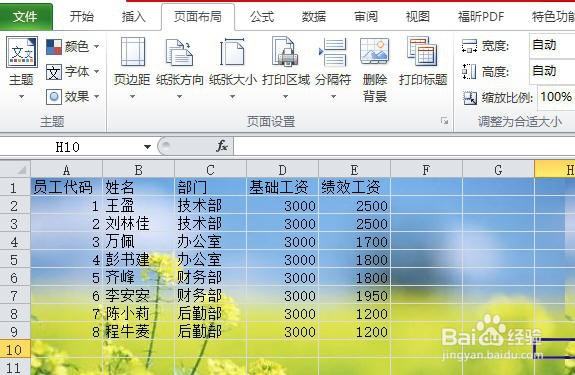Image resolution: width=575 pixels, height=375 pixels.
Task: Open the 页面设置 dialog launcher
Action: [x=444, y=121]
